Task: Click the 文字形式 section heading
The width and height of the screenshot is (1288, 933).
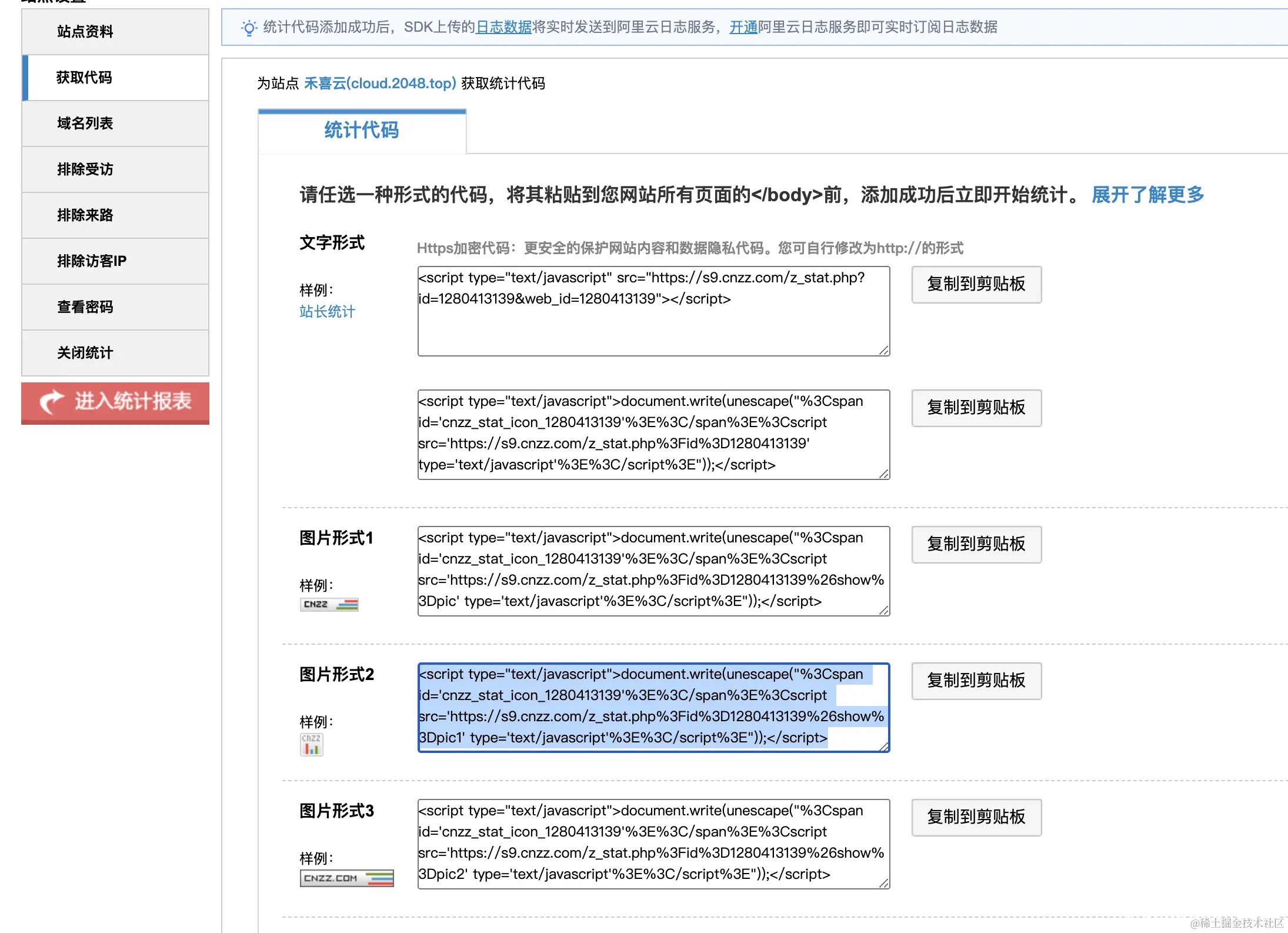Action: pyautogui.click(x=332, y=242)
